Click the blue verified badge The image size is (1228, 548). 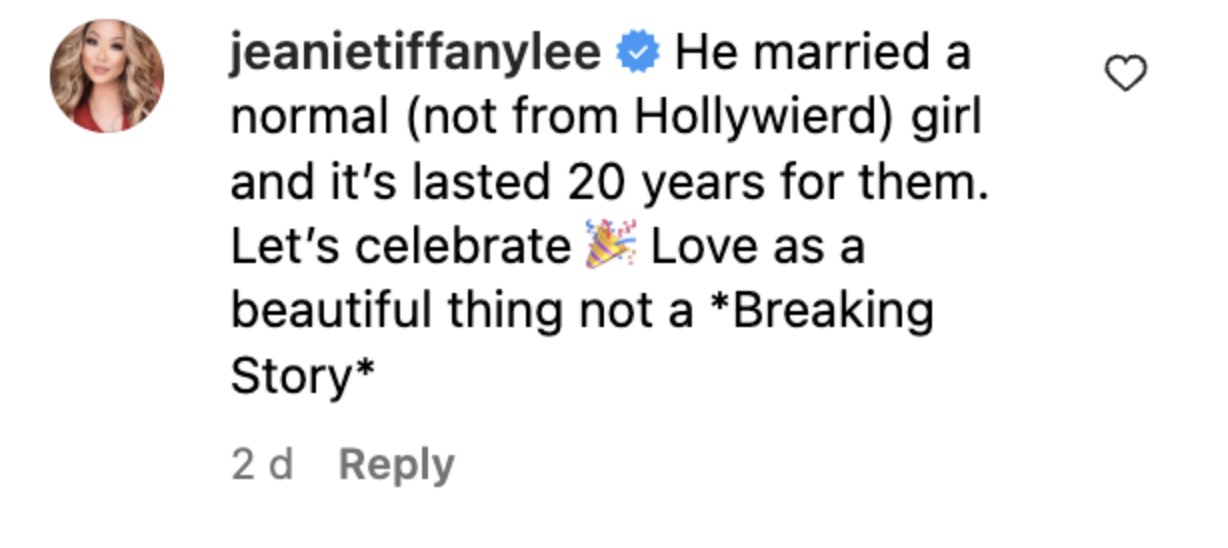point(638,54)
